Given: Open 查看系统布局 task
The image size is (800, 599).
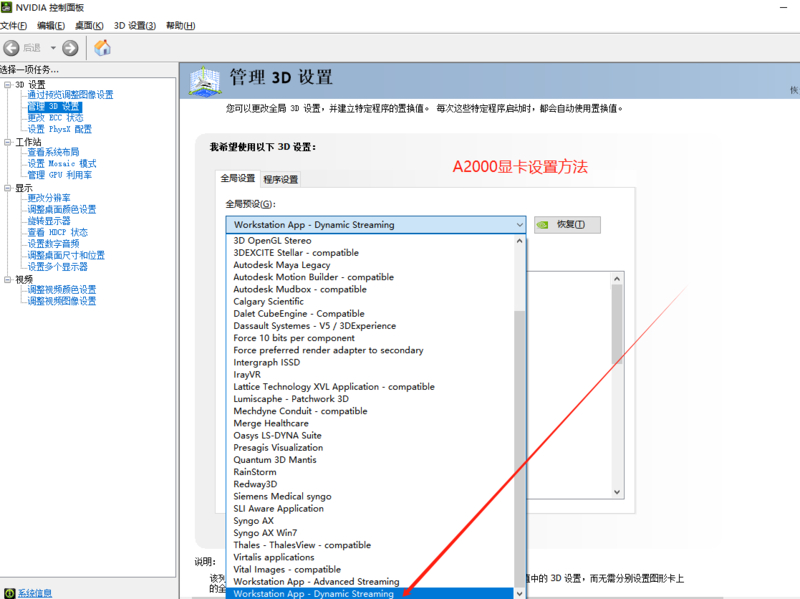Looking at the screenshot, I should (54, 152).
